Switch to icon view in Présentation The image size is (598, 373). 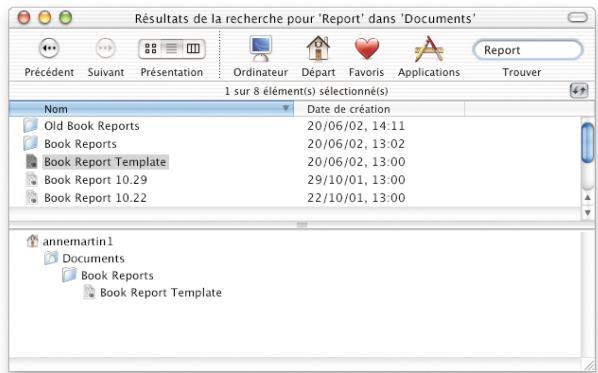pos(150,48)
